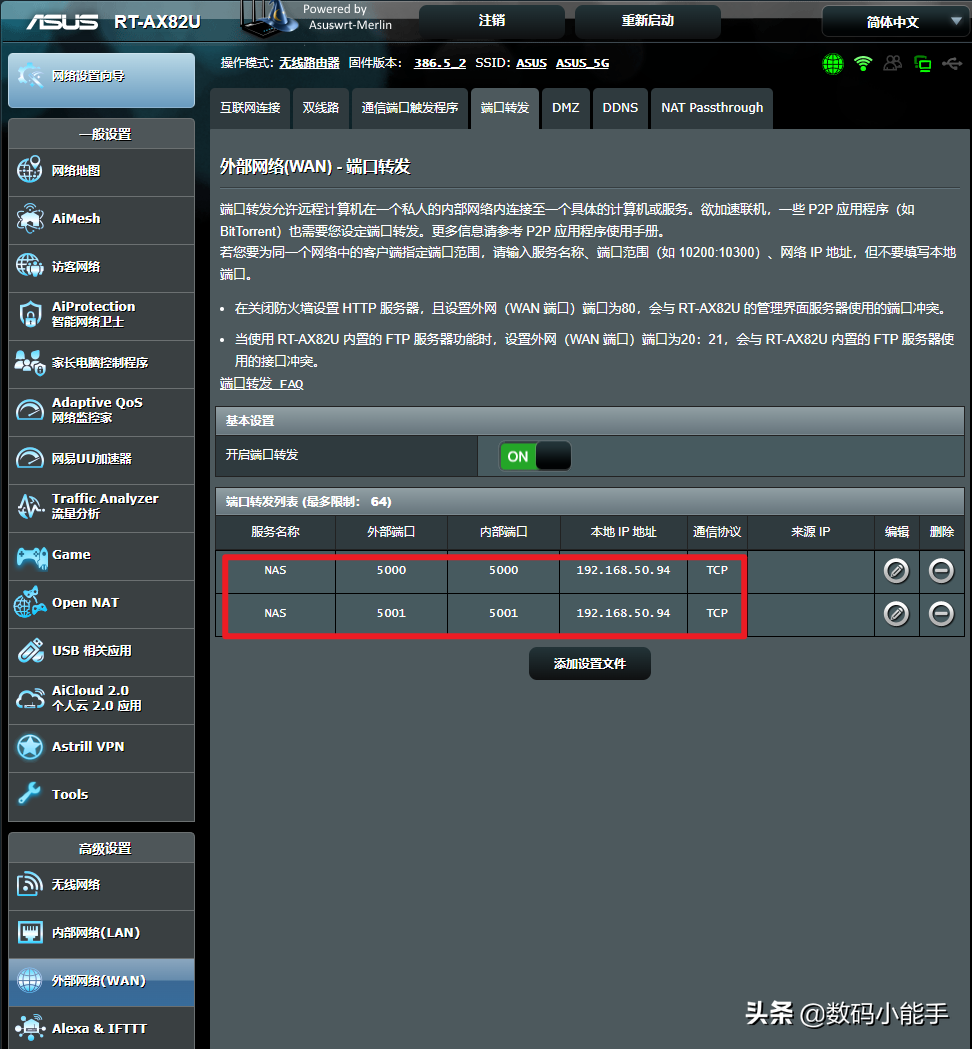Click the ASUS RT-AX82U logo
The width and height of the screenshot is (972, 1049).
tap(114, 22)
